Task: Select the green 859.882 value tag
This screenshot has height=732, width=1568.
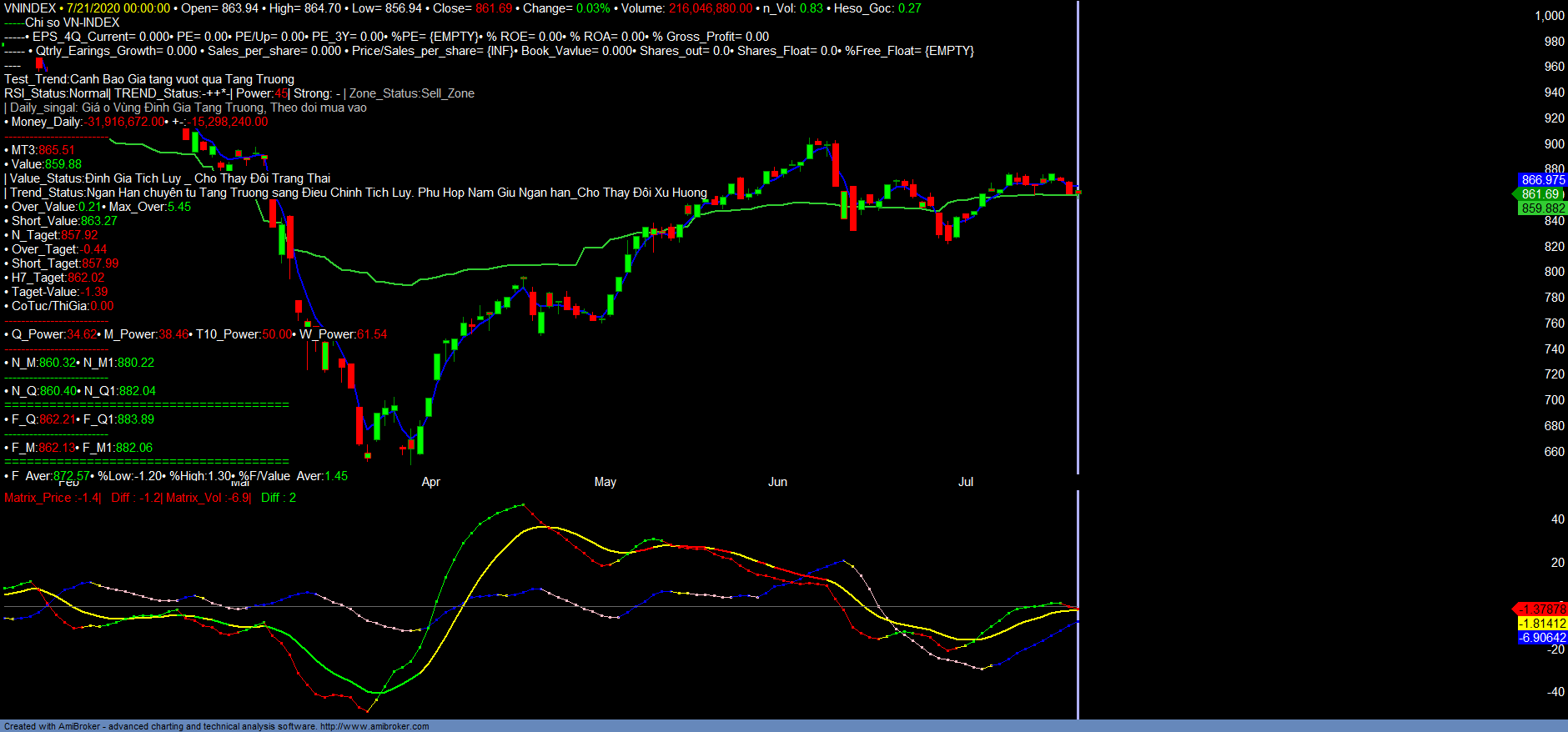Action: (x=1542, y=208)
